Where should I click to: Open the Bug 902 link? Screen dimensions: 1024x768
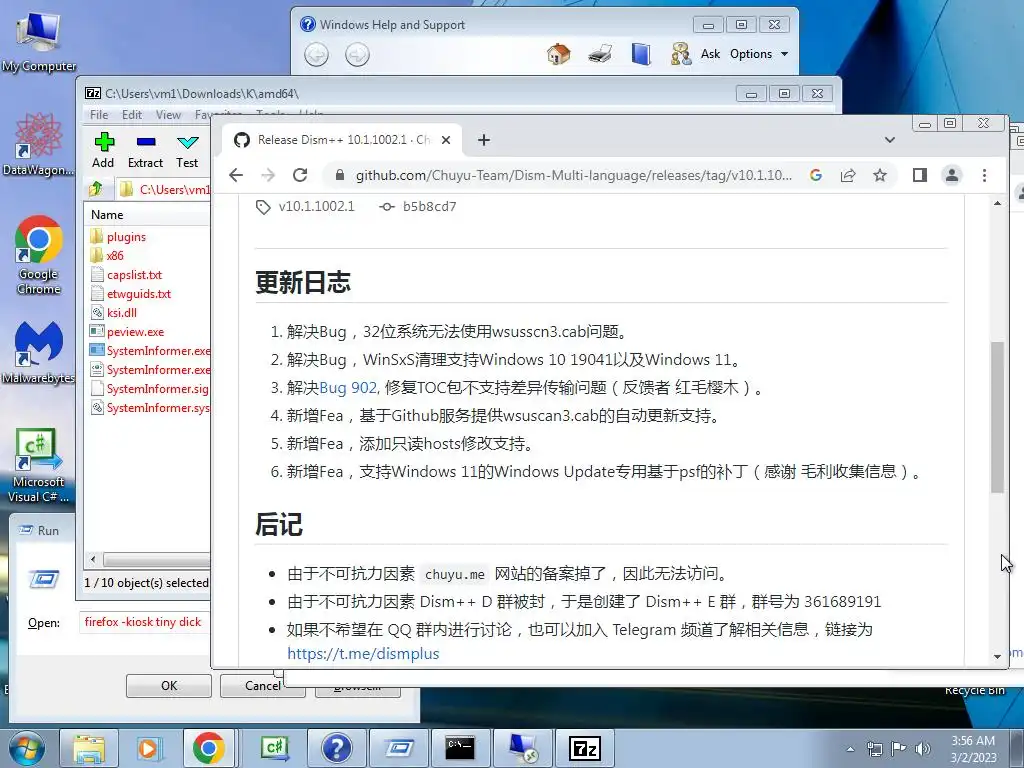pyautogui.click(x=348, y=388)
